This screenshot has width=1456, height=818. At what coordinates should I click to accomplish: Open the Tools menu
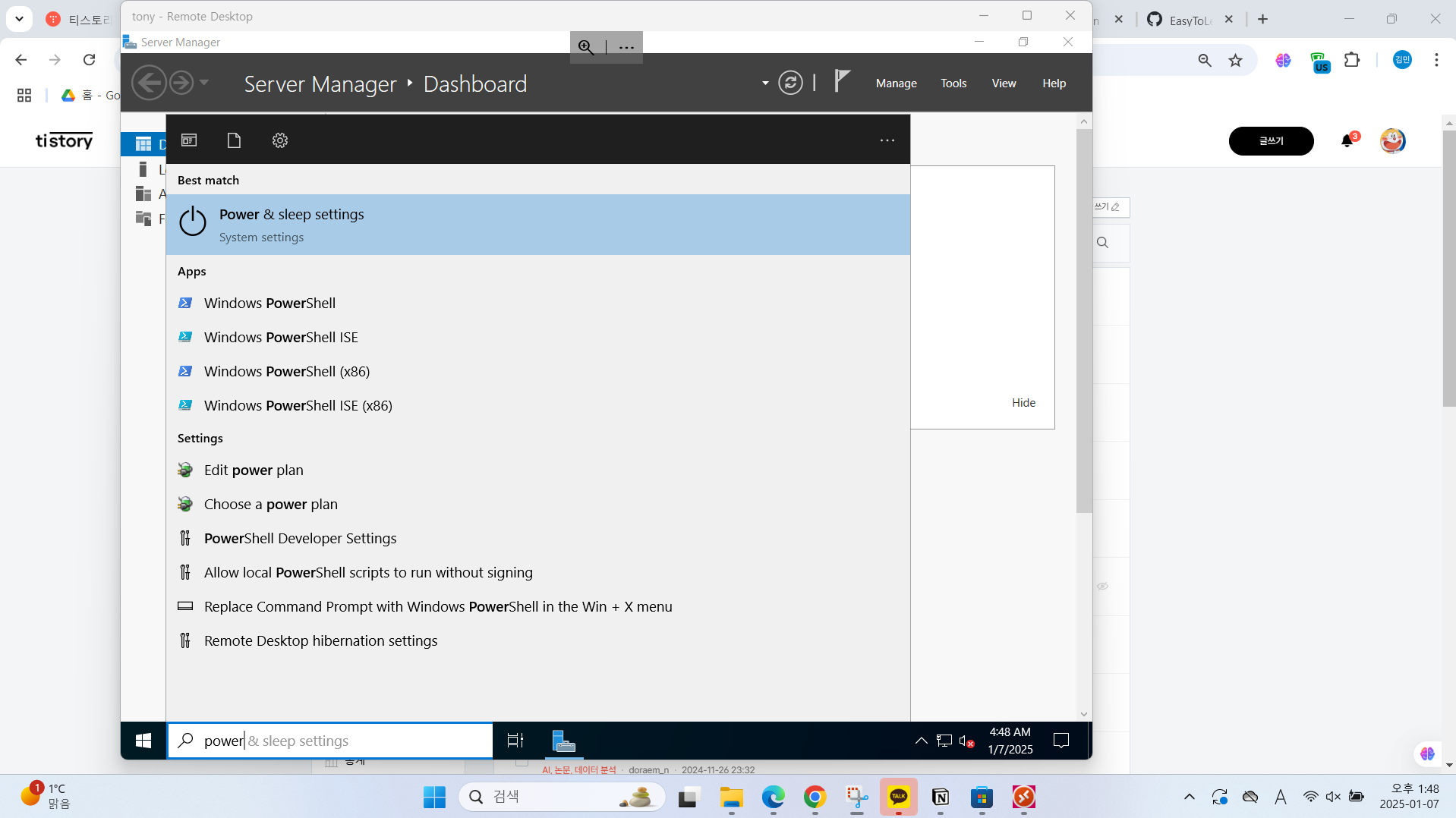click(x=953, y=83)
